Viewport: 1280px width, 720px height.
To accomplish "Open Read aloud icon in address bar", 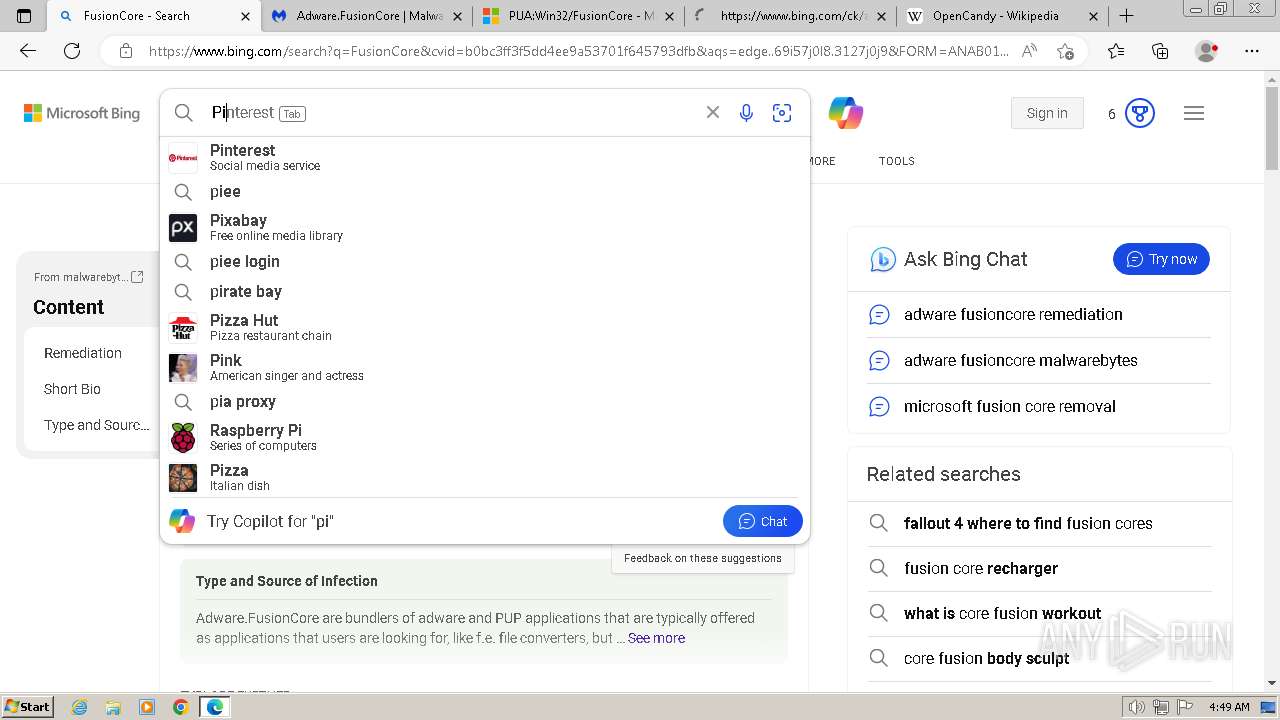I will tap(1029, 51).
